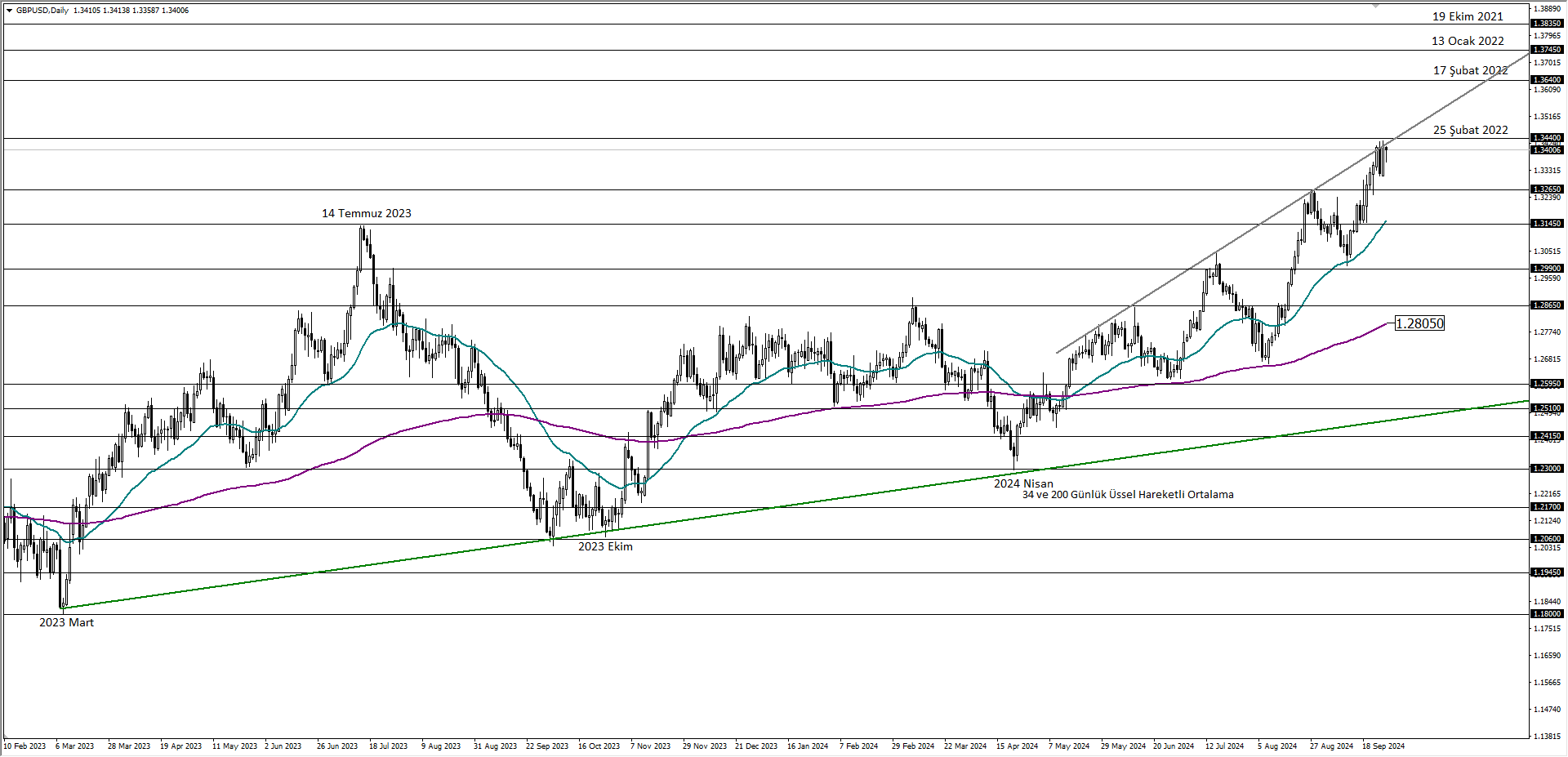Click the 29 May 2024 date on time axis
This screenshot has width=1568, height=757.
[1123, 746]
